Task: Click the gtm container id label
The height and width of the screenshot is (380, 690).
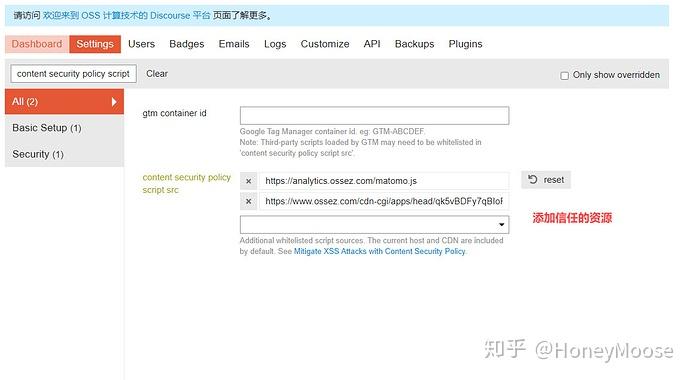Action: click(174, 113)
